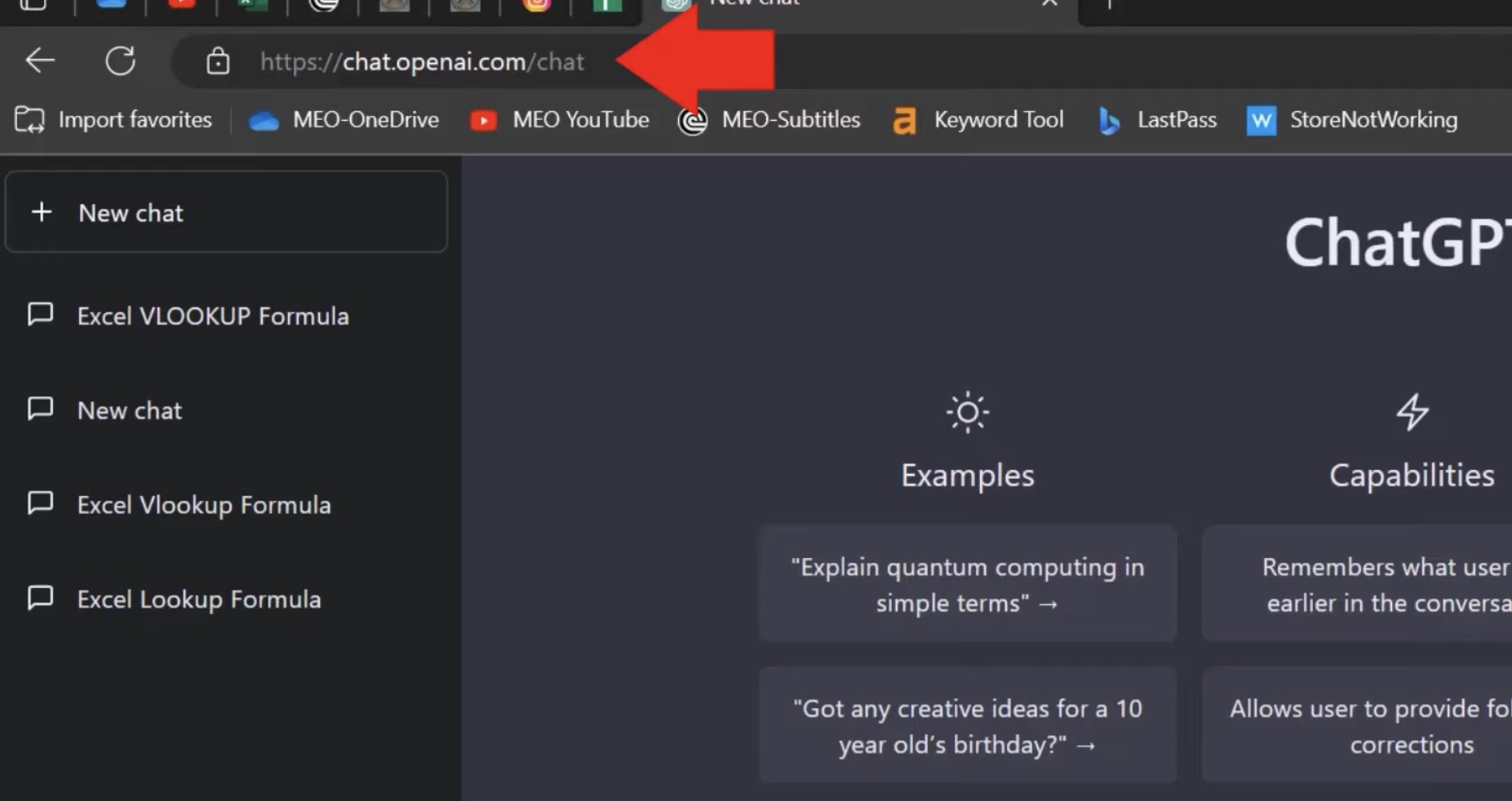Image resolution: width=1512 pixels, height=801 pixels.
Task: Open the StoreNotWorking bookmark
Action: pos(1352,120)
